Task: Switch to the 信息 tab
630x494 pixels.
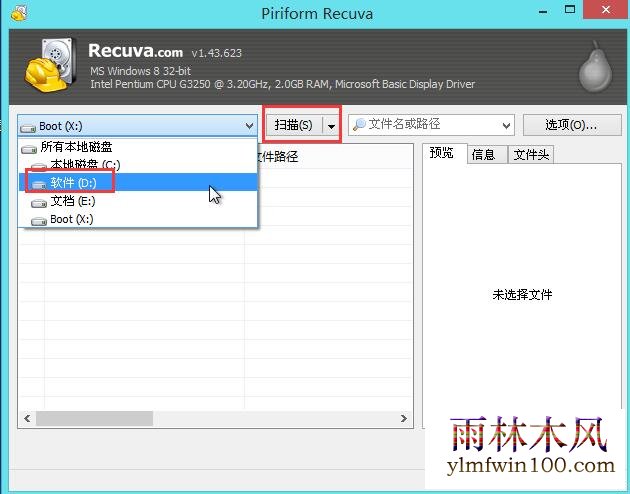Action: click(x=484, y=154)
